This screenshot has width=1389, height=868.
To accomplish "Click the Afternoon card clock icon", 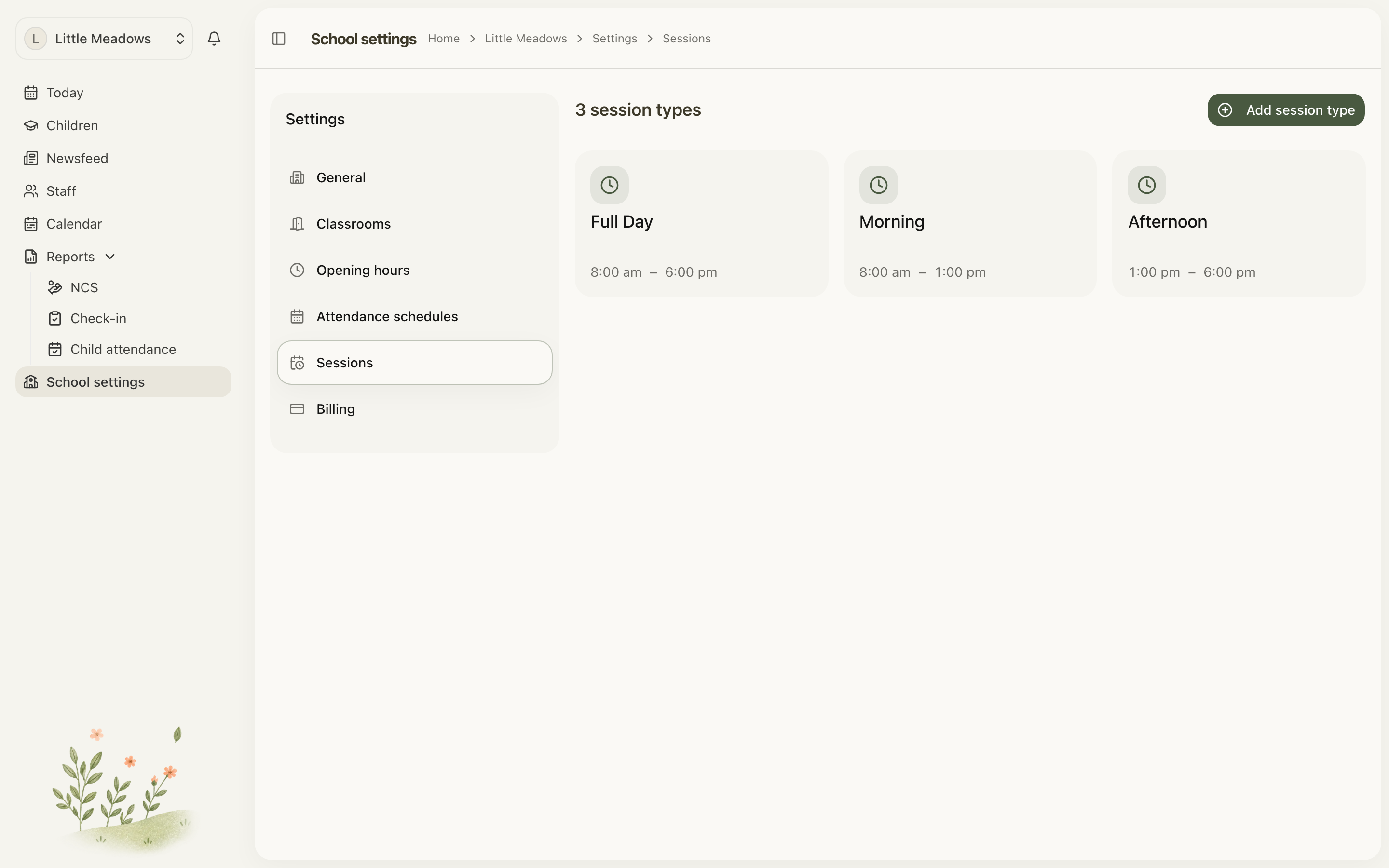I will click(1147, 185).
